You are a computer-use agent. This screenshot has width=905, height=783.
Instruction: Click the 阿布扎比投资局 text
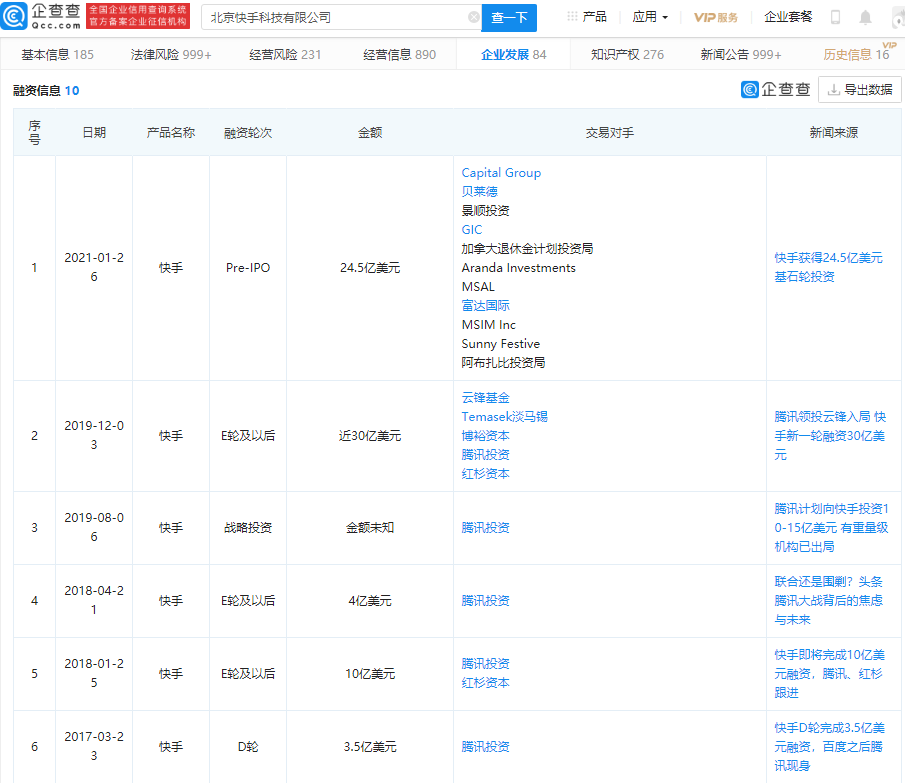(503, 362)
